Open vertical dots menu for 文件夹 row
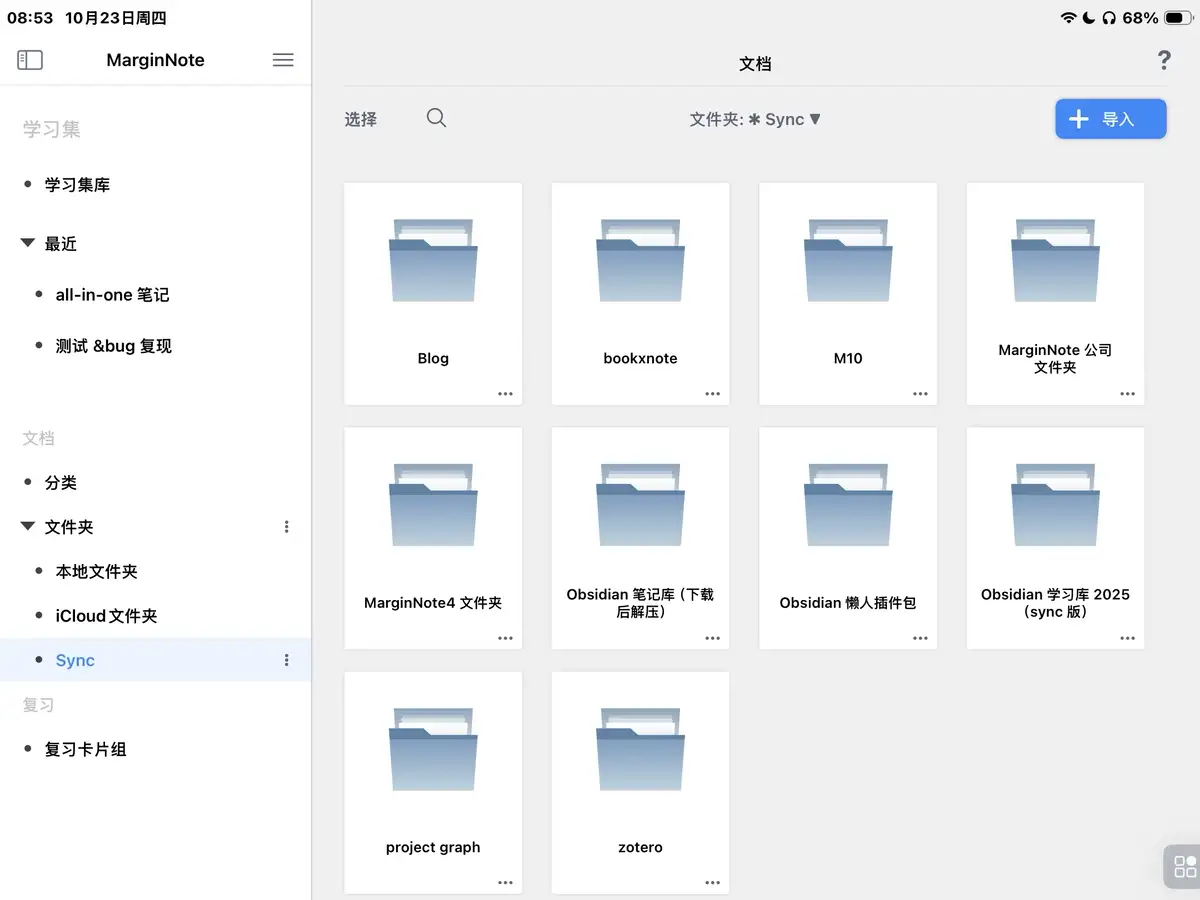The width and height of the screenshot is (1200, 900). click(x=287, y=527)
